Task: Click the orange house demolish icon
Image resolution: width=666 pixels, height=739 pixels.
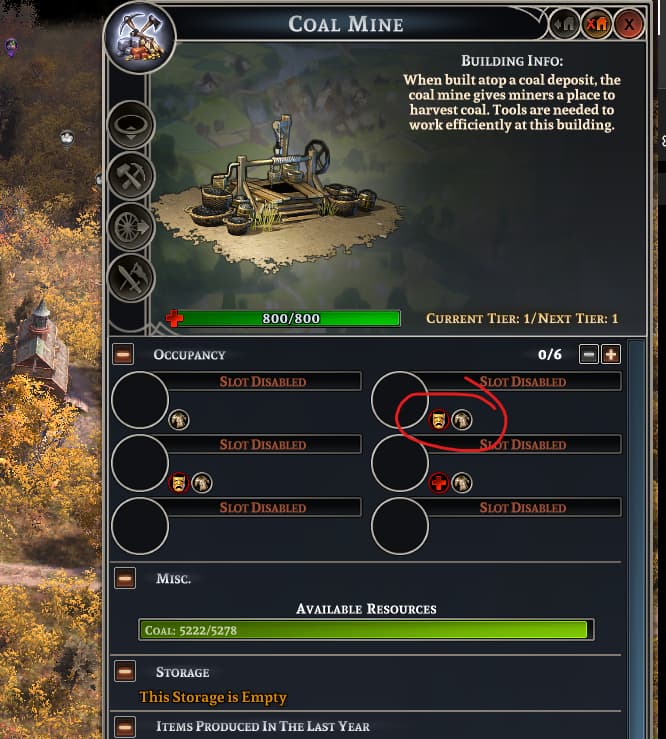Action: pos(597,24)
